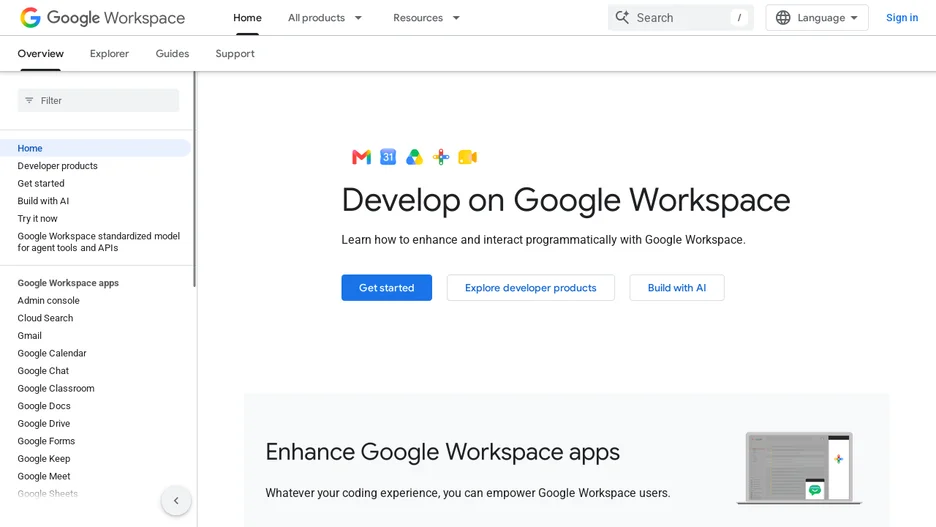The height and width of the screenshot is (527, 936).
Task: Open Gmail in sidebar list
Action: coord(29,336)
